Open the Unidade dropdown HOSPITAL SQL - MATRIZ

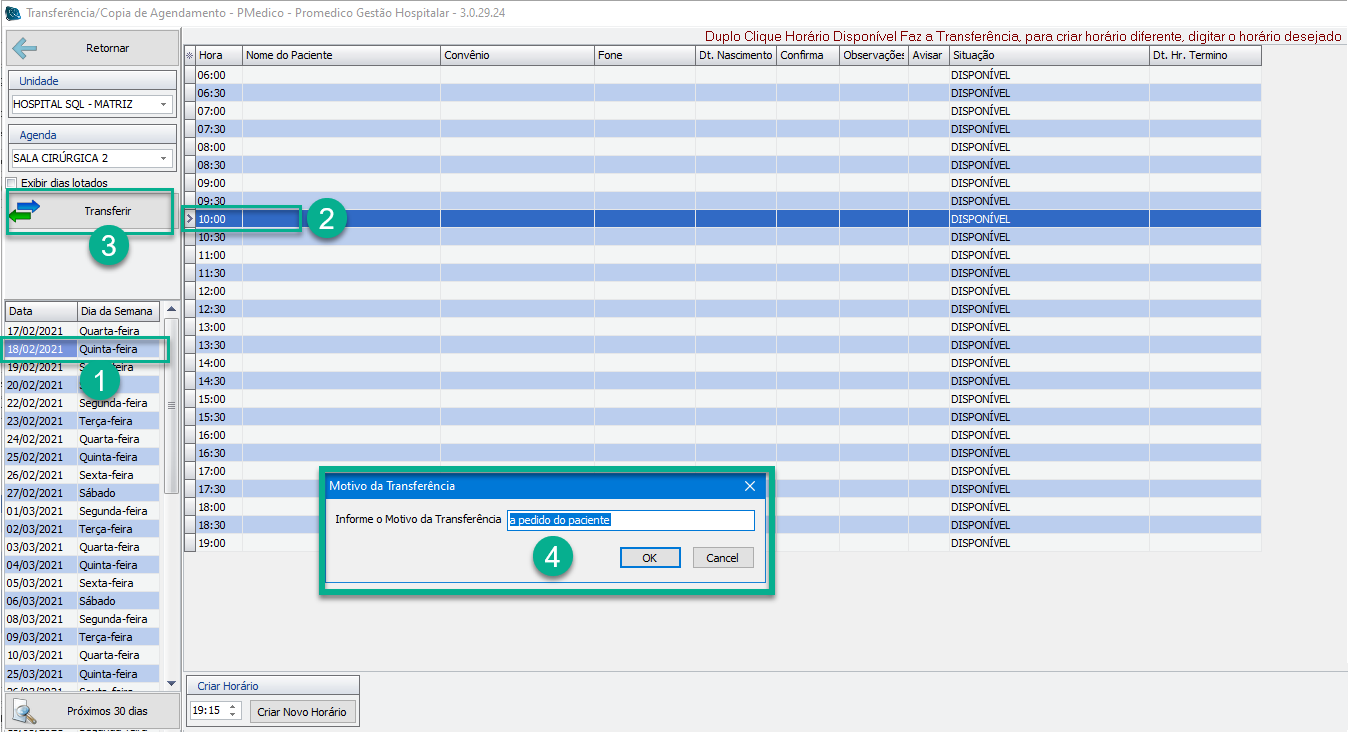[x=163, y=104]
